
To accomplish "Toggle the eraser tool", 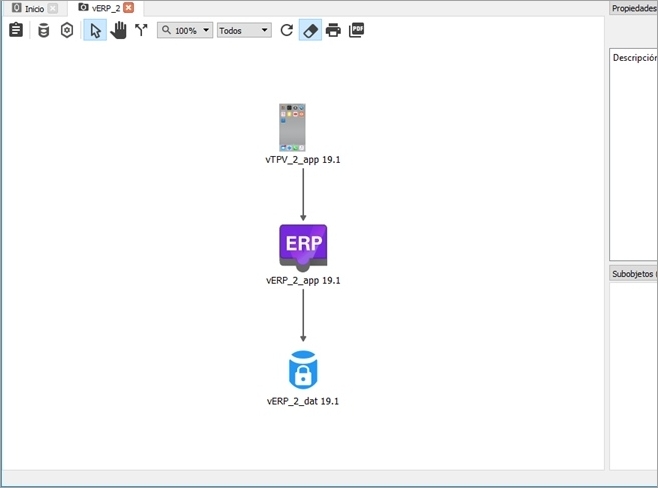I will [310, 30].
